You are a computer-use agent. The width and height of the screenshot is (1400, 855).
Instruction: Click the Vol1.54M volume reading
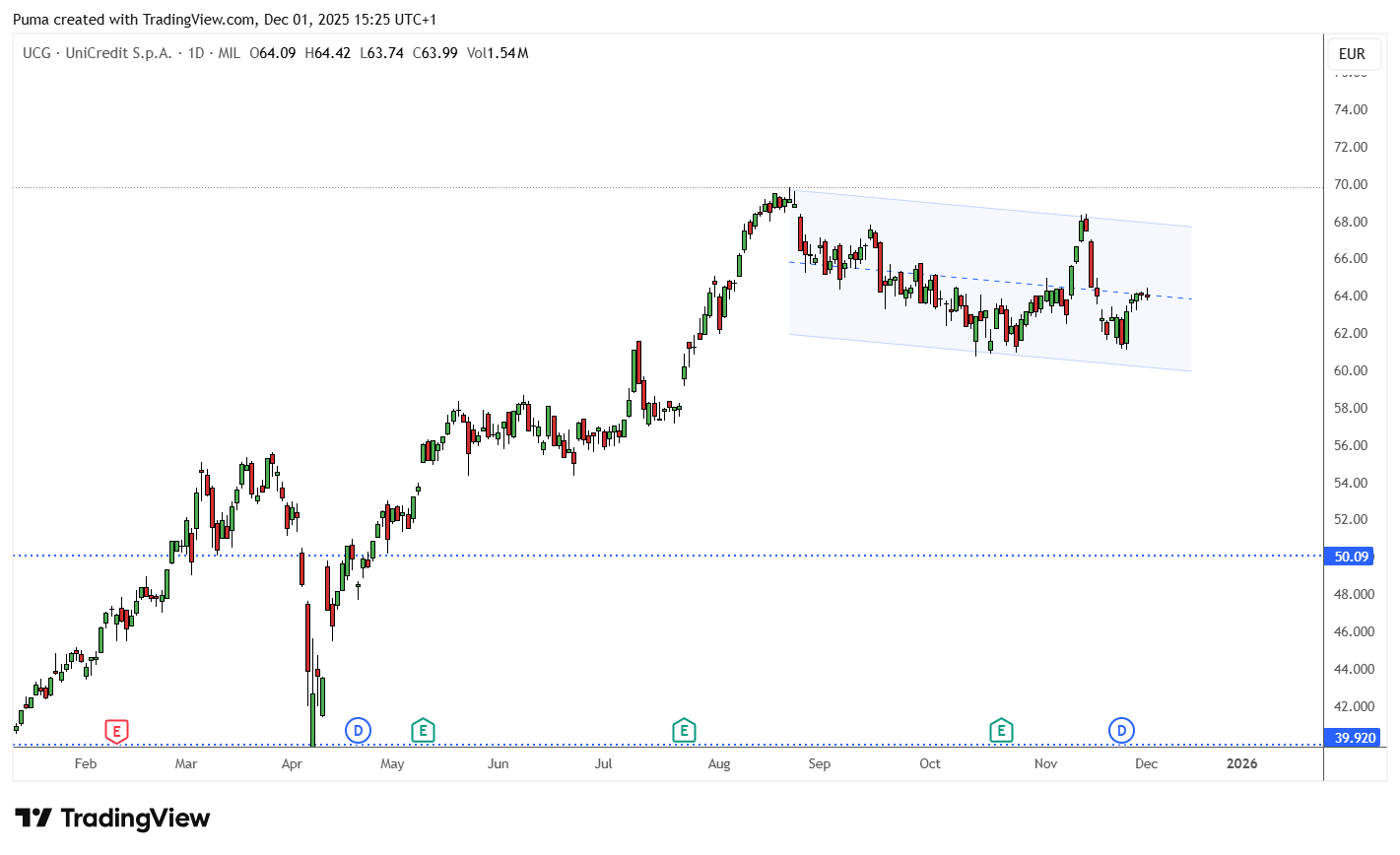[498, 53]
